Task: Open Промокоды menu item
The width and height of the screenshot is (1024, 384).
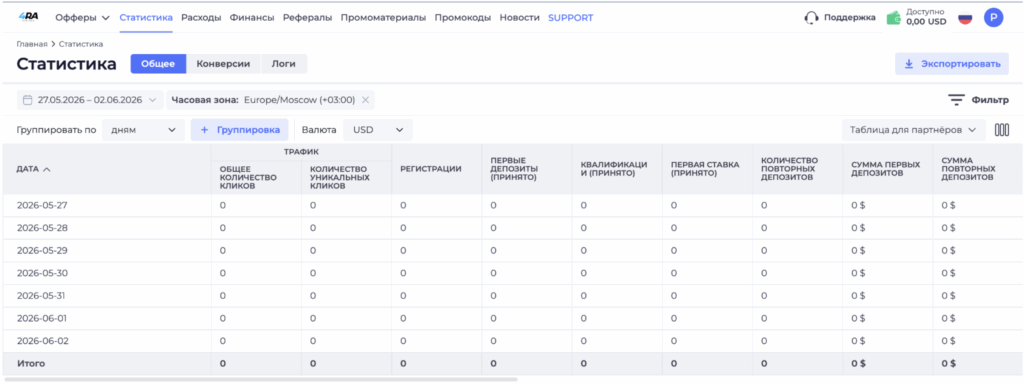Action: tap(462, 18)
